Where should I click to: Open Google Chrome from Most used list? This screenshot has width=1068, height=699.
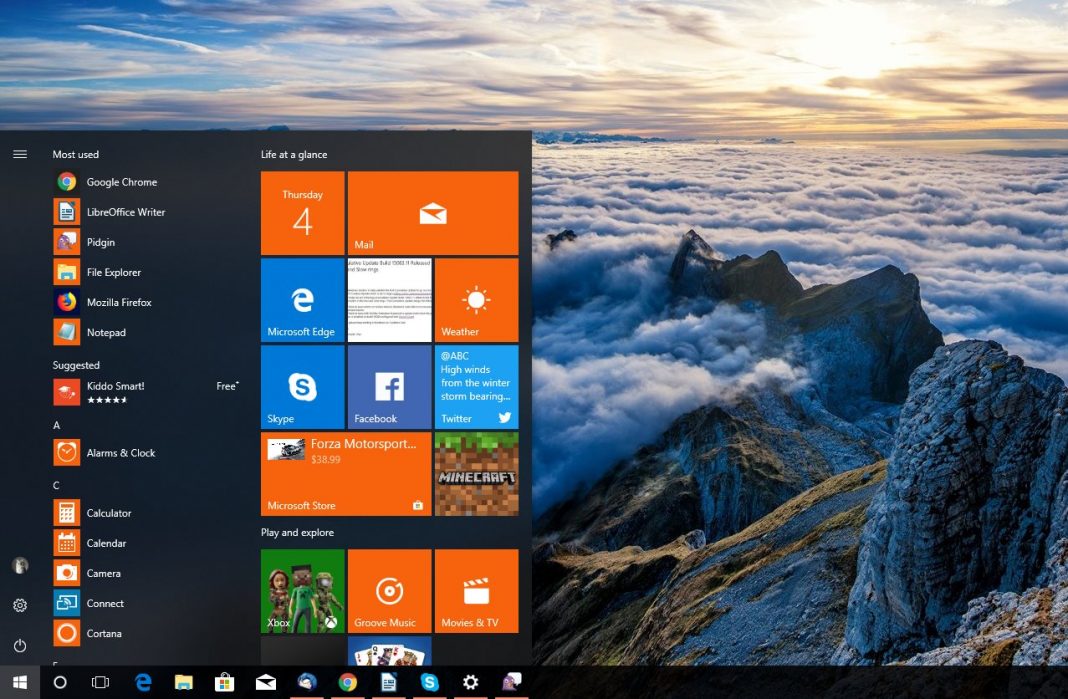(145, 182)
